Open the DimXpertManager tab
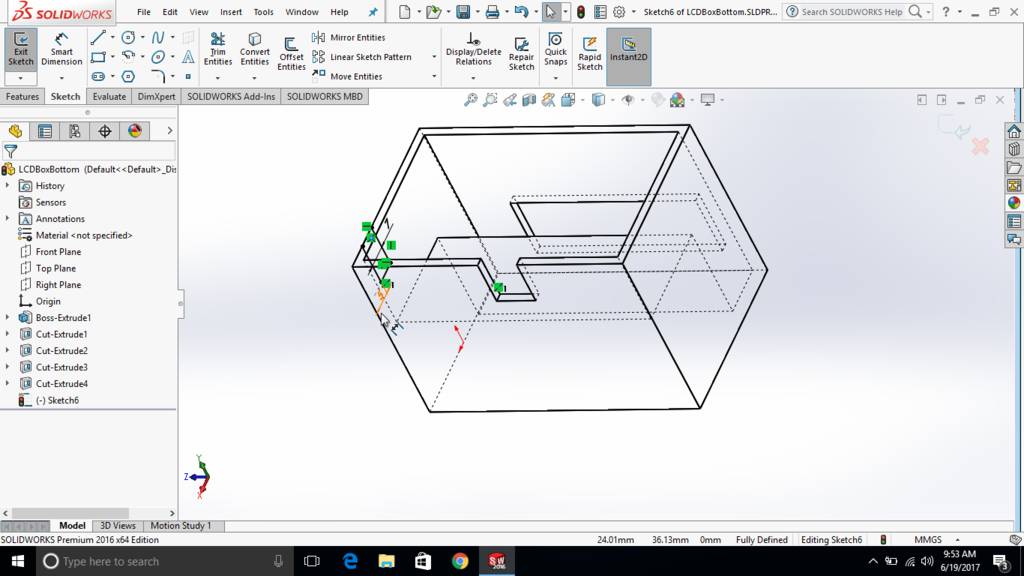Image resolution: width=1024 pixels, height=576 pixels. pos(104,131)
